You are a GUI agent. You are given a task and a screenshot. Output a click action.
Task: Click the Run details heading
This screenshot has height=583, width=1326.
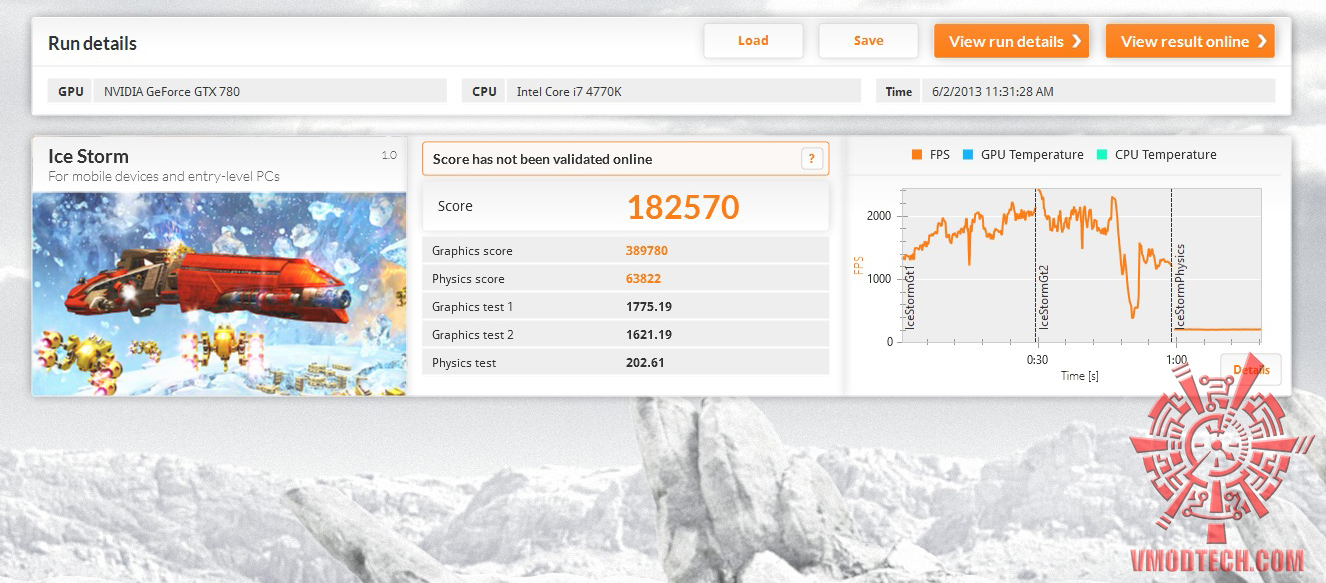(x=92, y=44)
